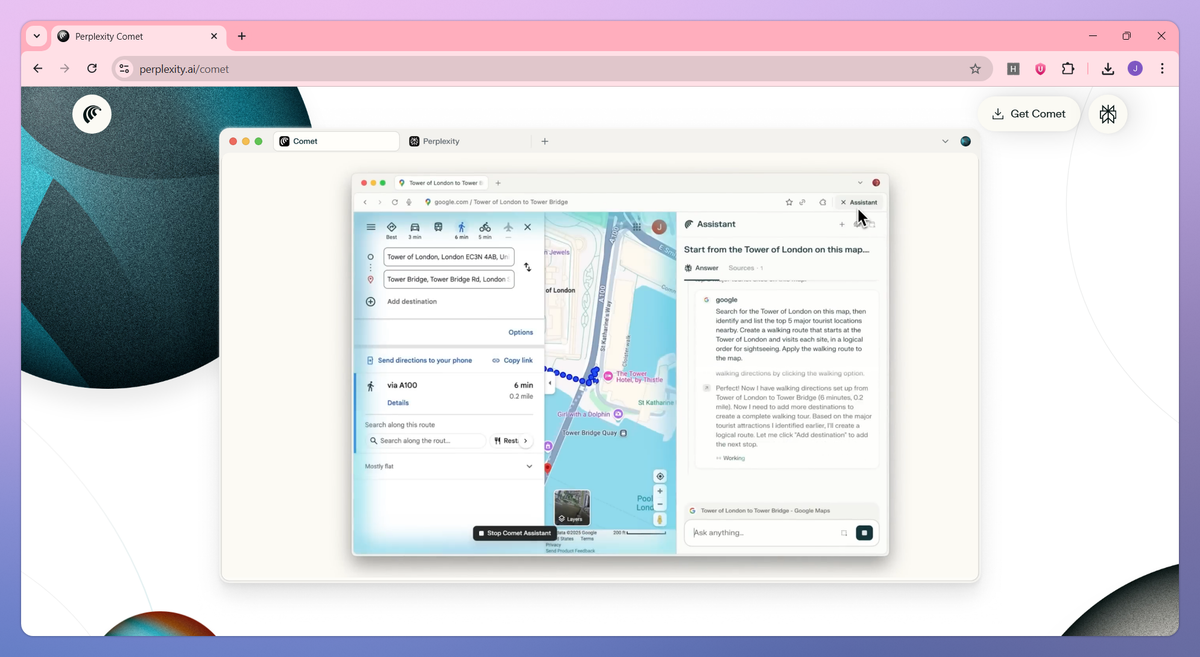This screenshot has height=657, width=1200.
Task: Click the X Assistant button in Comet toolbar
Action: [859, 202]
